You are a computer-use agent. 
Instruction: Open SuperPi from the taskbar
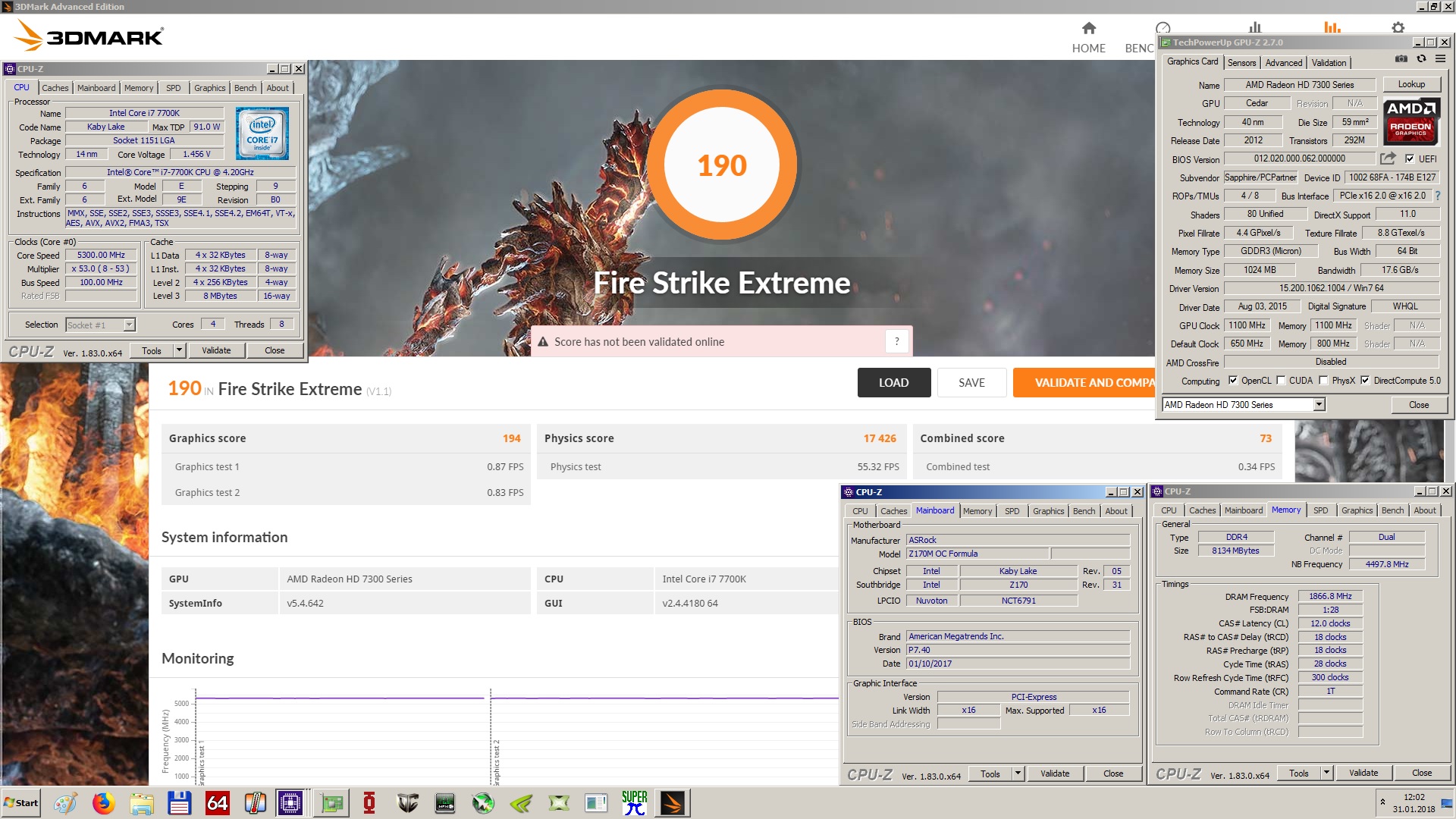pyautogui.click(x=635, y=803)
